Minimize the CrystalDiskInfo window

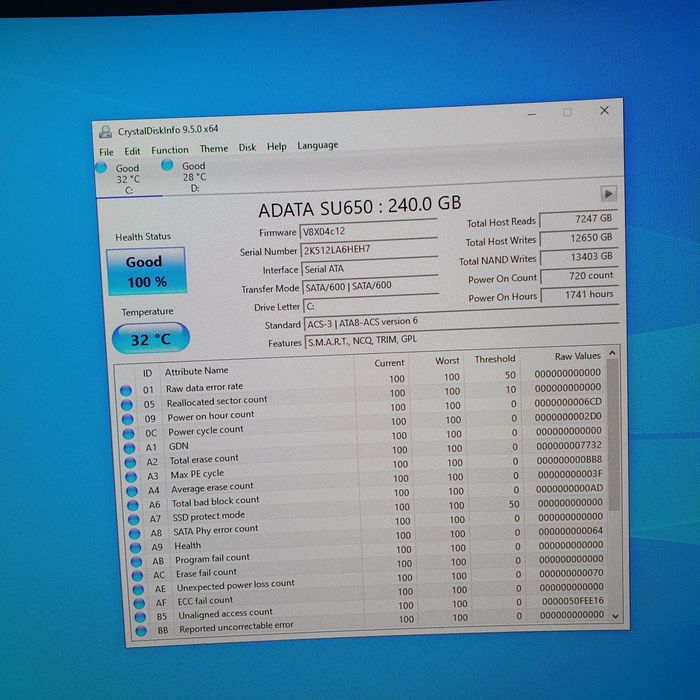[532, 114]
